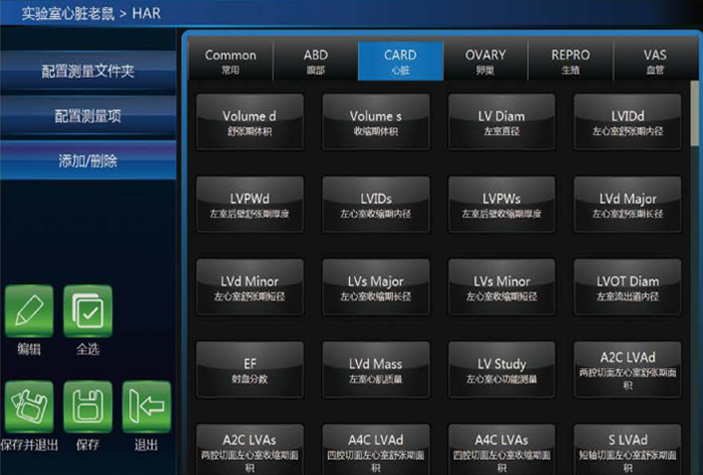
Task: Select the LV Study measurement button
Action: (x=502, y=370)
